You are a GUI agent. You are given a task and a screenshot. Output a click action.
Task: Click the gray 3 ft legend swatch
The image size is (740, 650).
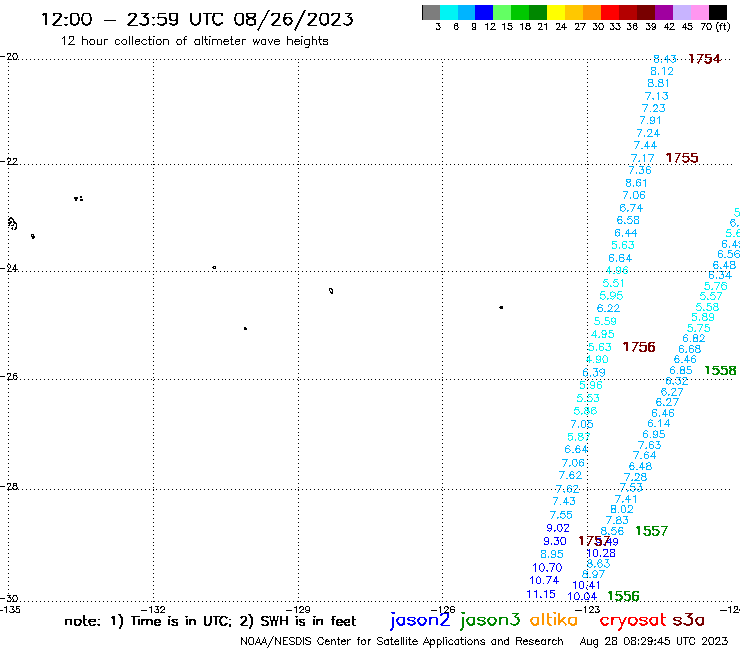pos(431,12)
